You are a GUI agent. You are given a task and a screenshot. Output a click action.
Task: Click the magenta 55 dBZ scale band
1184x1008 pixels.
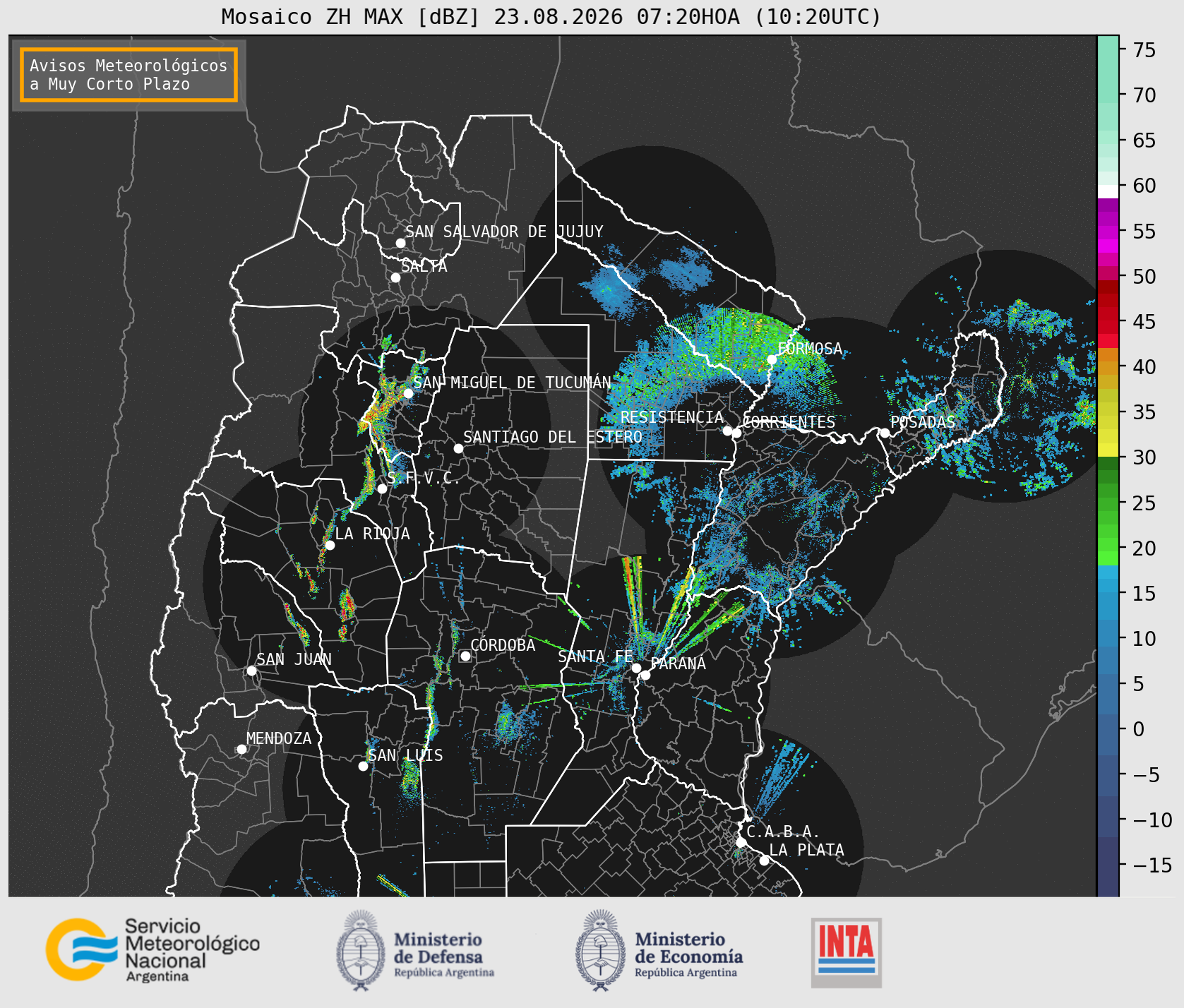tap(1108, 232)
